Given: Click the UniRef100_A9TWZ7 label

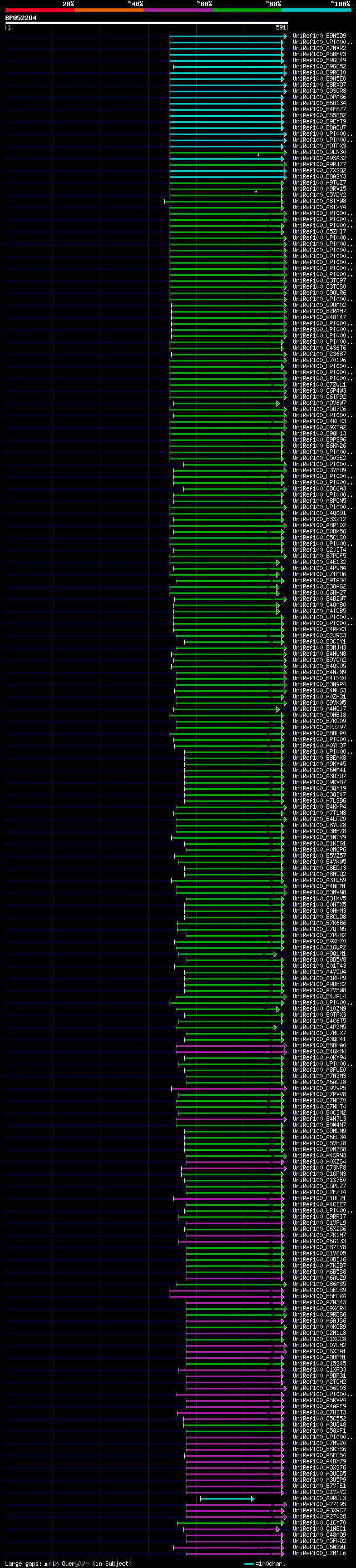Looking at the screenshot, I should point(319,182).
